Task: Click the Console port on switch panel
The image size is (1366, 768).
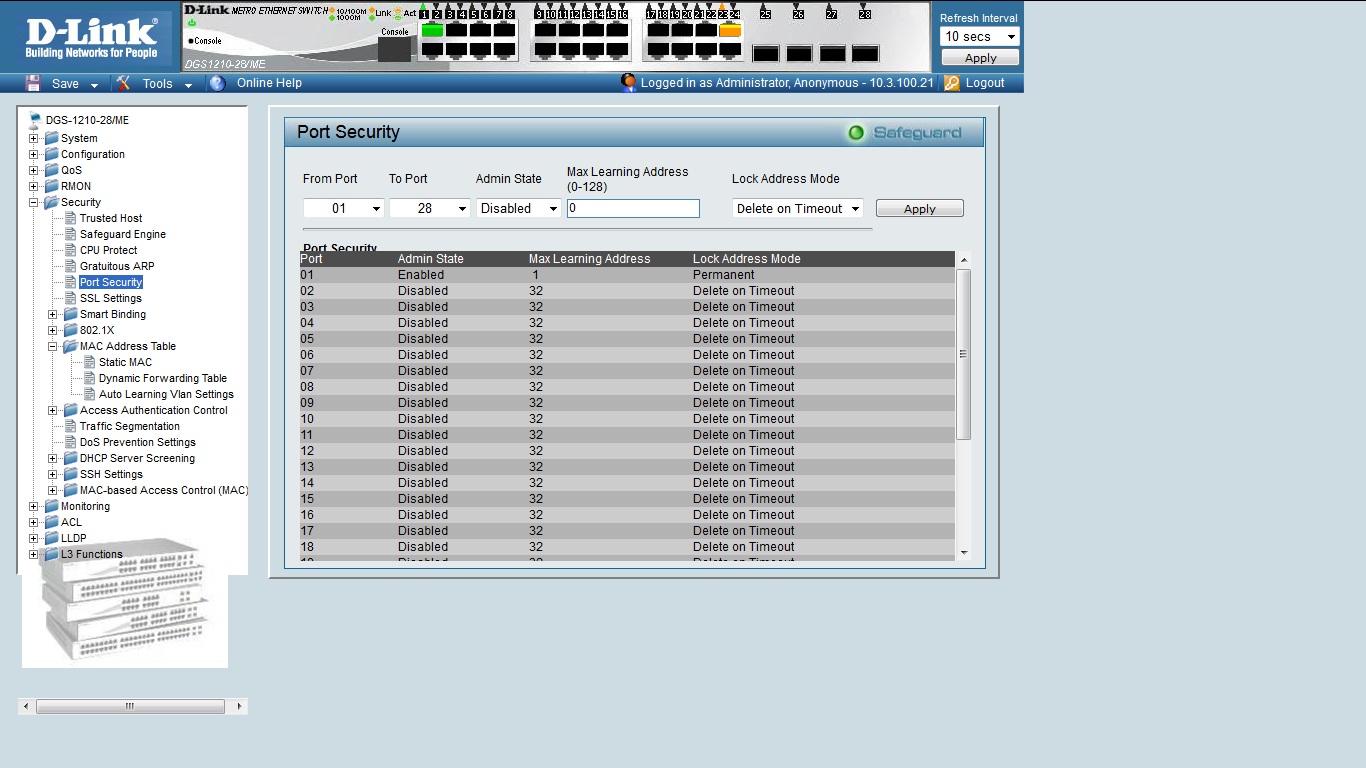Action: [394, 49]
